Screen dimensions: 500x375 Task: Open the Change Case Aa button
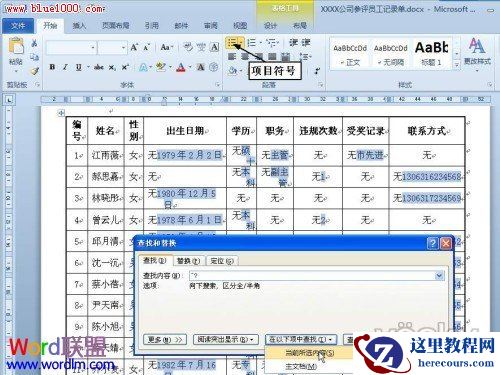166,47
